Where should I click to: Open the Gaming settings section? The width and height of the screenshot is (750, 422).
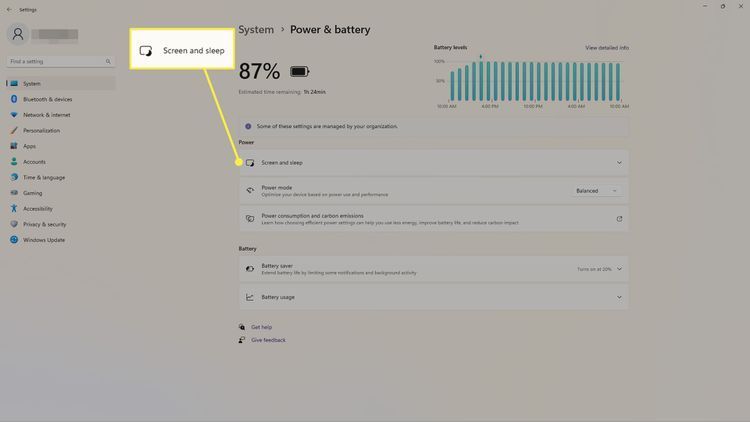[32, 193]
